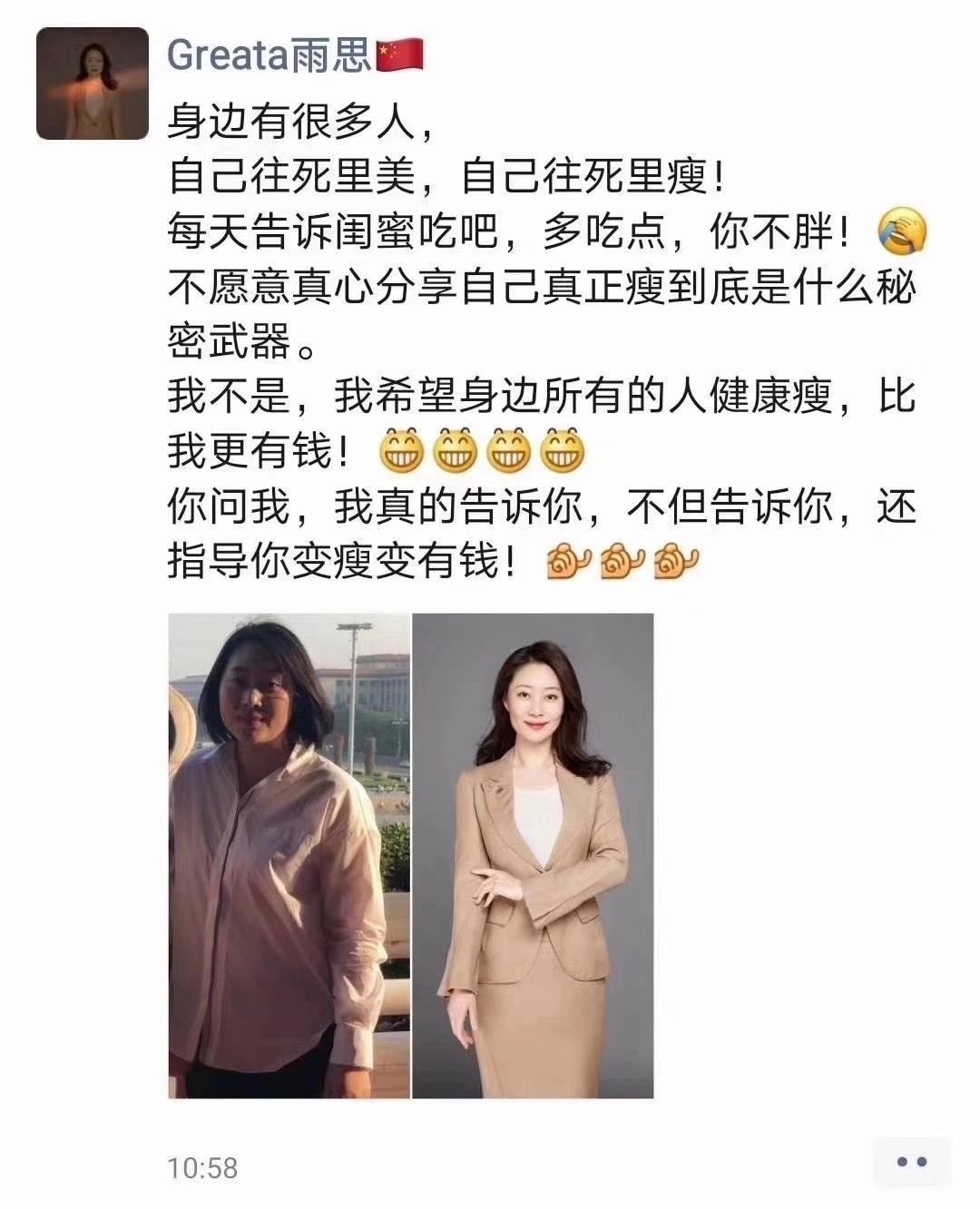Viewport: 980px width, 1209px height.
Task: Click the 10:58 post timestamp
Action: click(x=202, y=1167)
